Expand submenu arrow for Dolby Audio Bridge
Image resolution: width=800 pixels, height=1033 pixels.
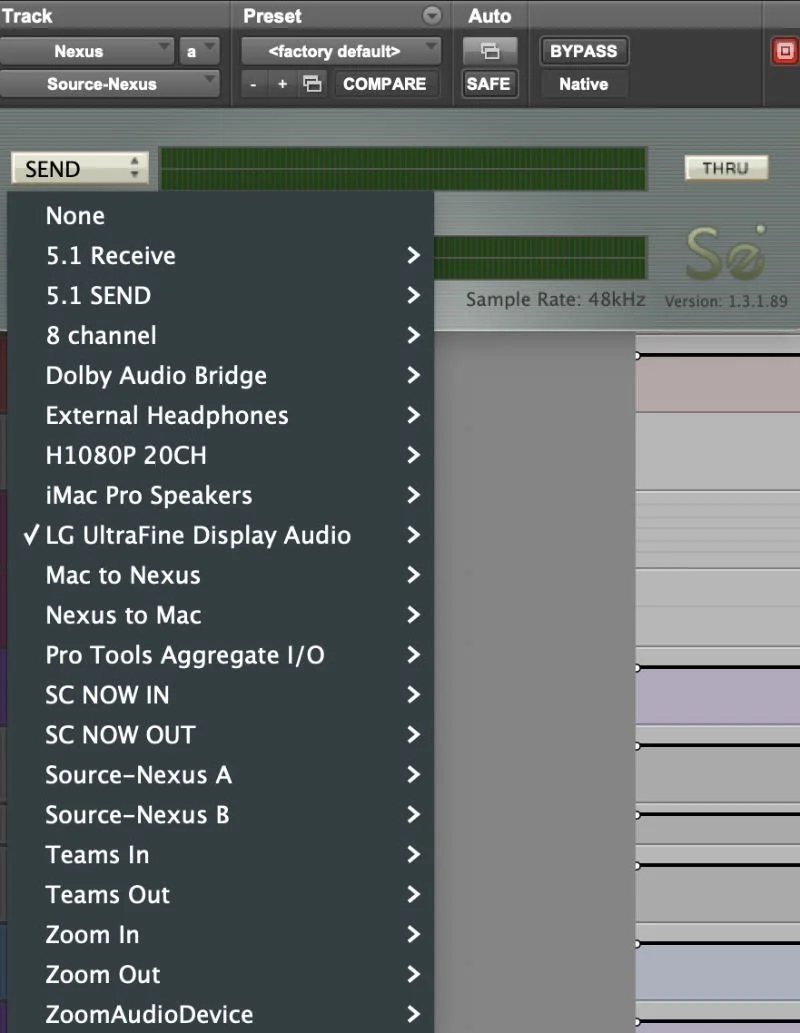[x=413, y=375]
